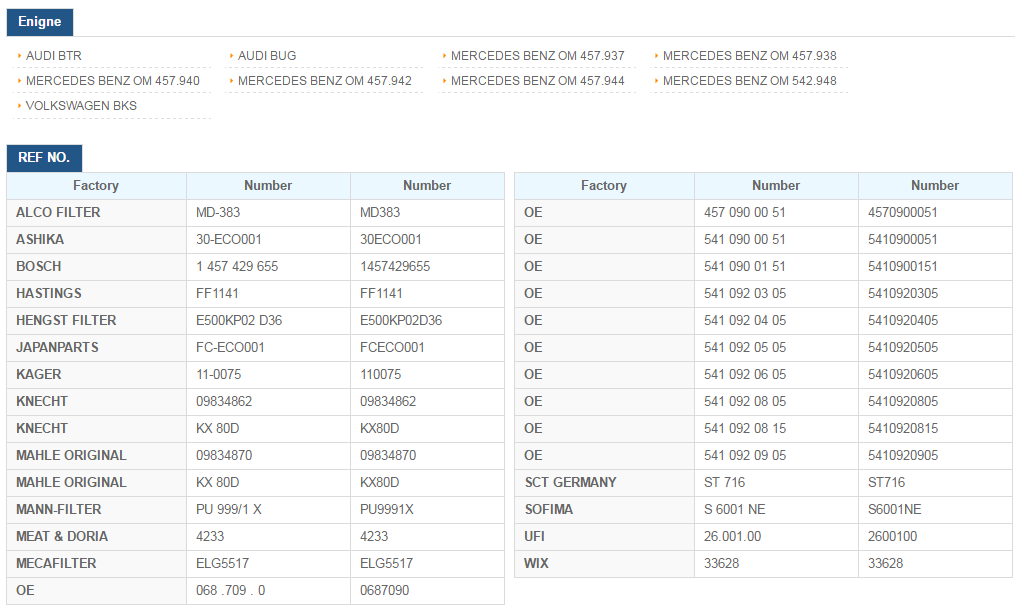Screen dimensions: 1024x616
Task: Select number 1457429655
Action: pyautogui.click(x=394, y=267)
